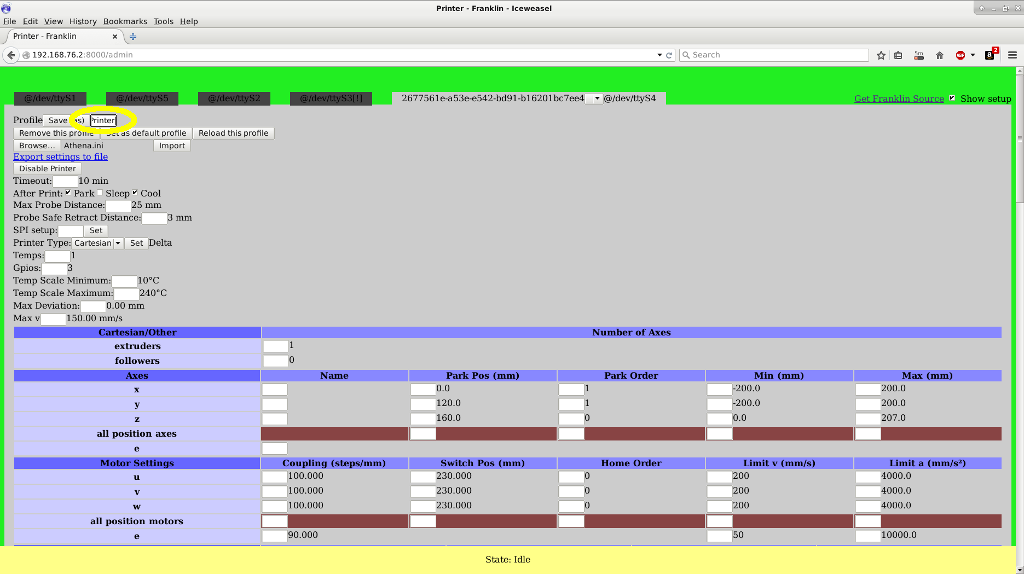Expand the printer UUID dropdown on ttyS4 tab
The image size is (1024, 574).
[x=595, y=98]
